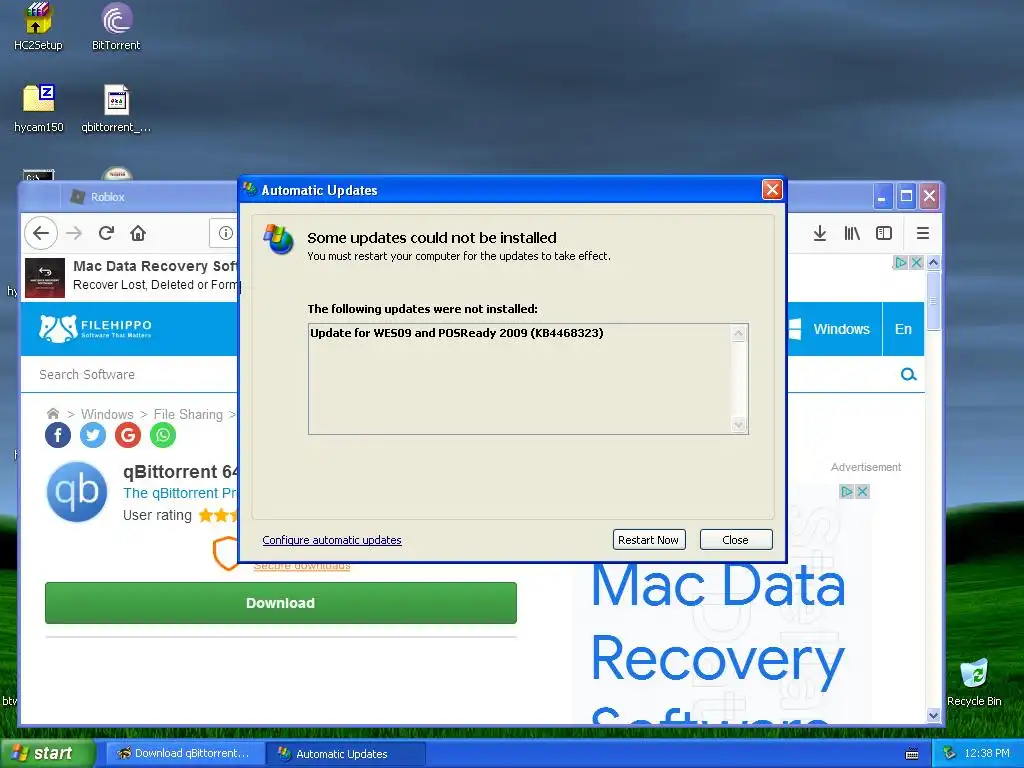Select the Windows platform tab on FileHippo
This screenshot has height=768, width=1024.
pos(835,329)
